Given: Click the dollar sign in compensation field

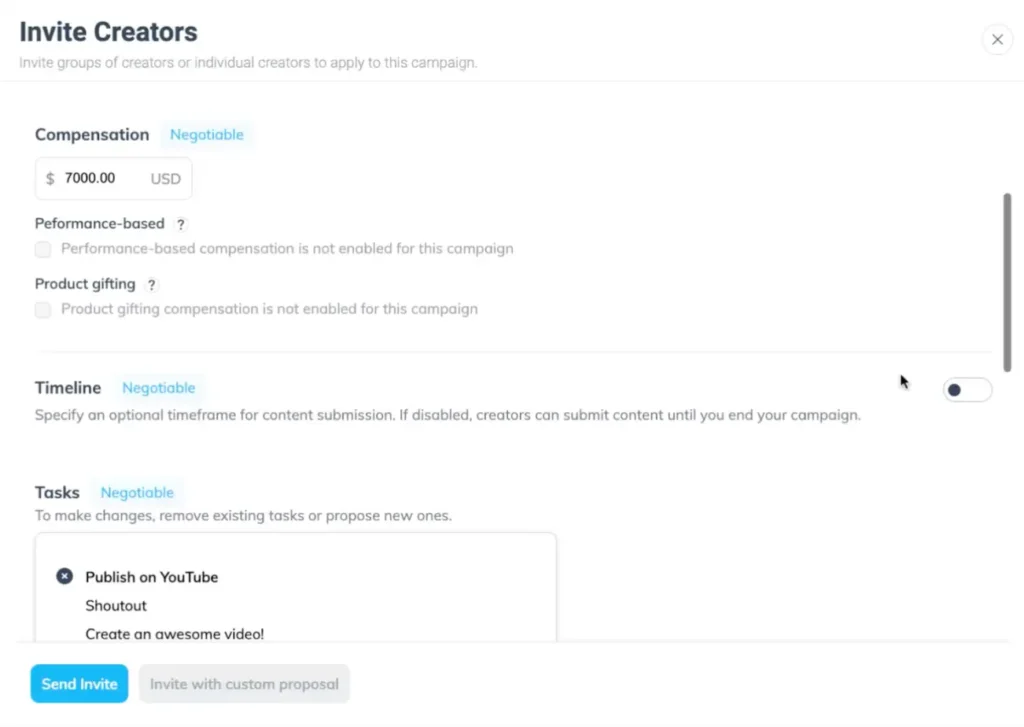Looking at the screenshot, I should tap(50, 179).
